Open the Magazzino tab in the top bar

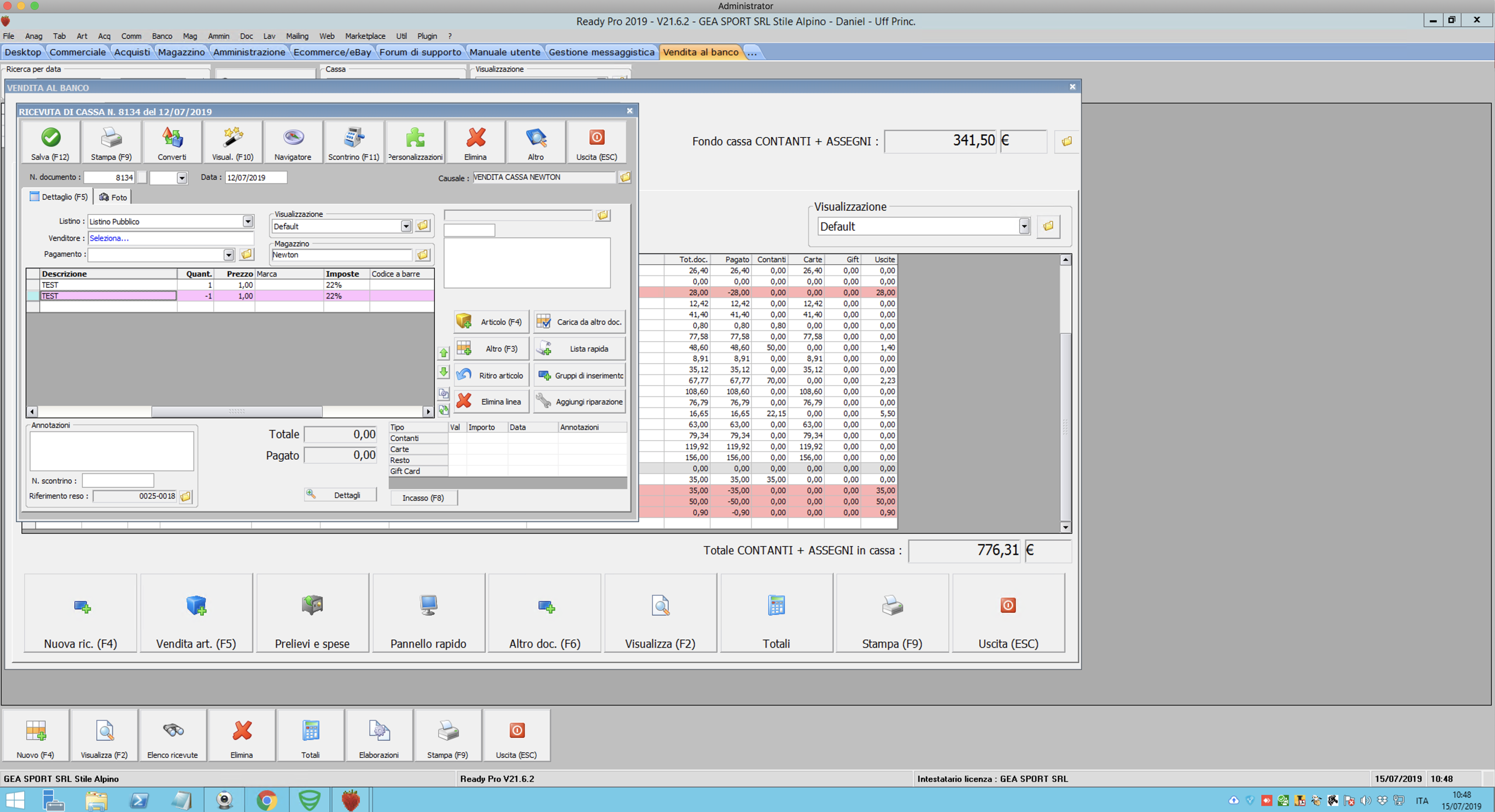pos(181,52)
